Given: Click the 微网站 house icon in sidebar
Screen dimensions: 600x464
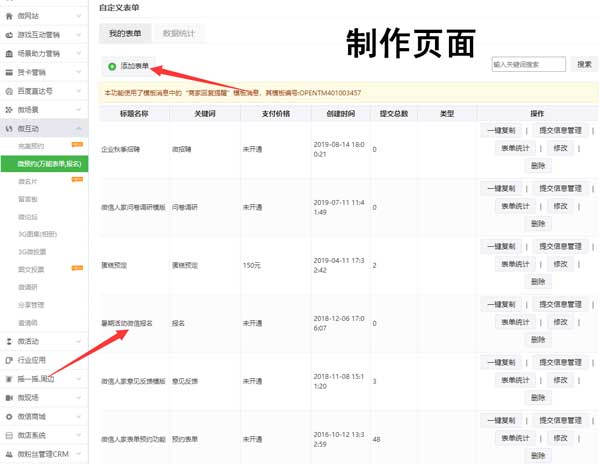Looking at the screenshot, I should coord(9,16).
